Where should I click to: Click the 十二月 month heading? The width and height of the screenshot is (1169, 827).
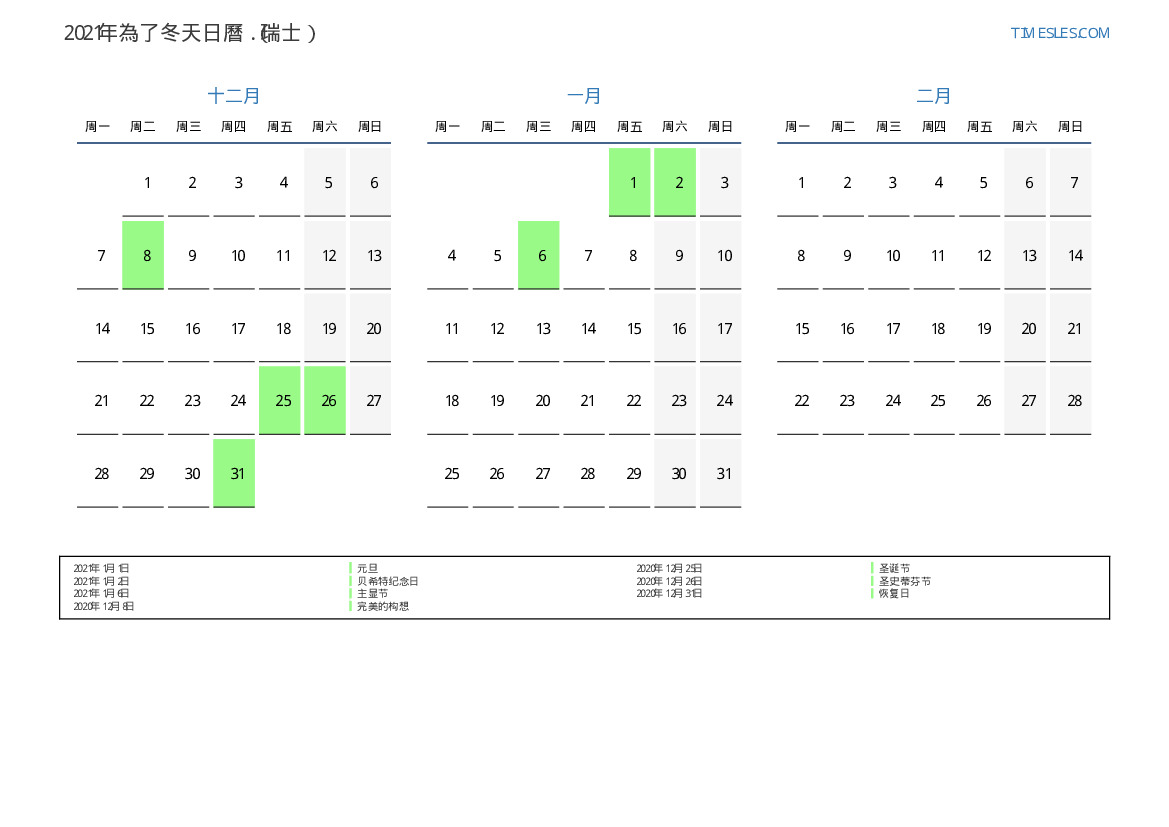click(x=234, y=96)
